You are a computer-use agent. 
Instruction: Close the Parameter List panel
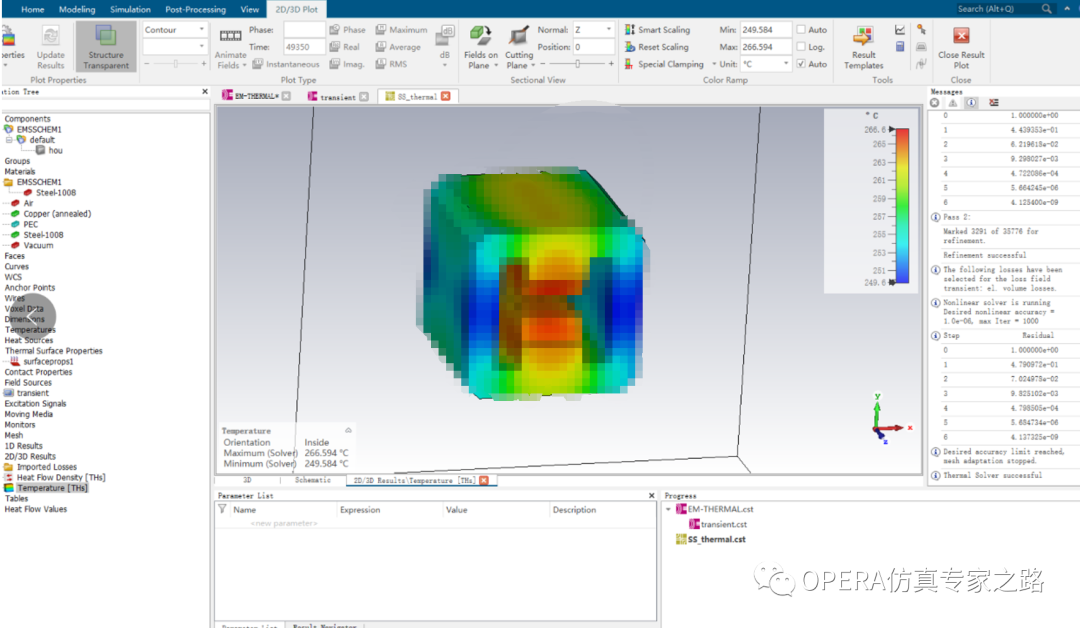pyautogui.click(x=652, y=496)
